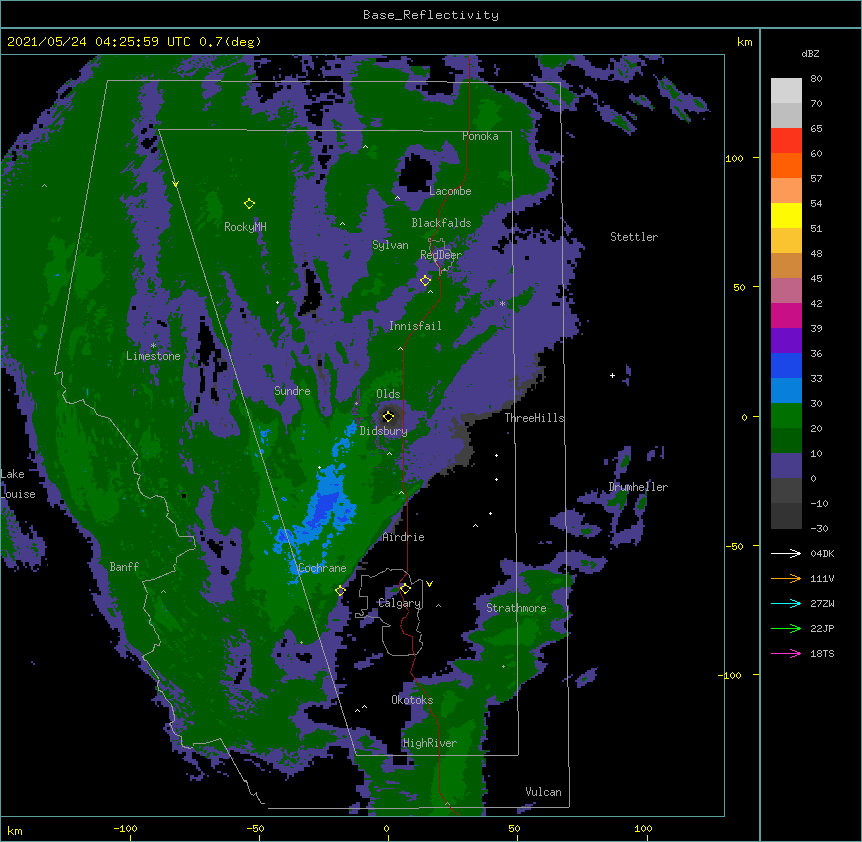862x842 pixels.
Task: Click the cyan 27ZW arrow in legend
Action: pyautogui.click(x=786, y=603)
